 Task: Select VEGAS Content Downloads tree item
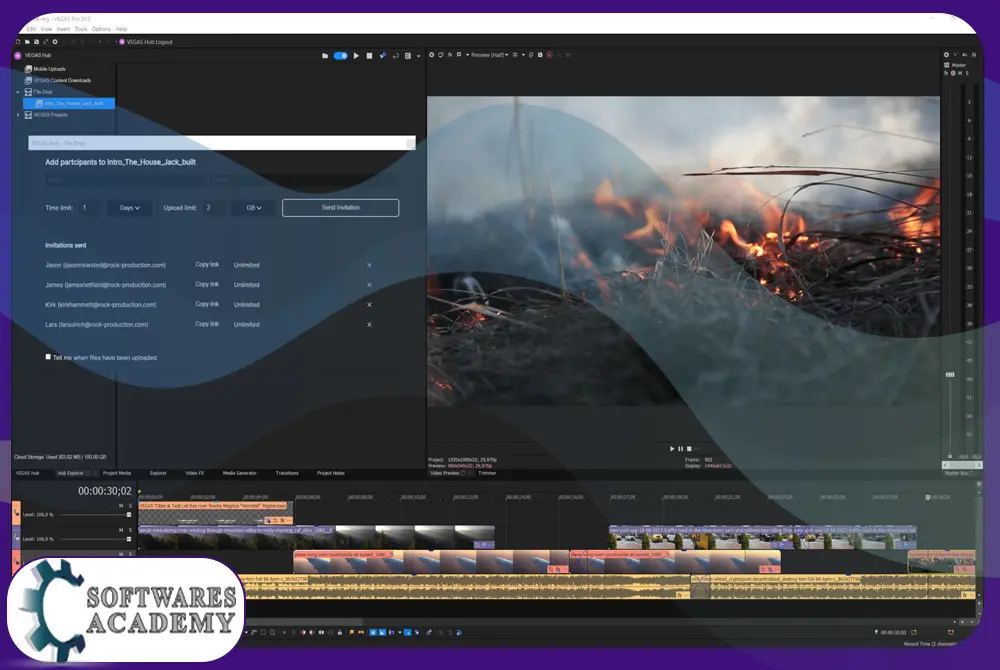pyautogui.click(x=58, y=80)
